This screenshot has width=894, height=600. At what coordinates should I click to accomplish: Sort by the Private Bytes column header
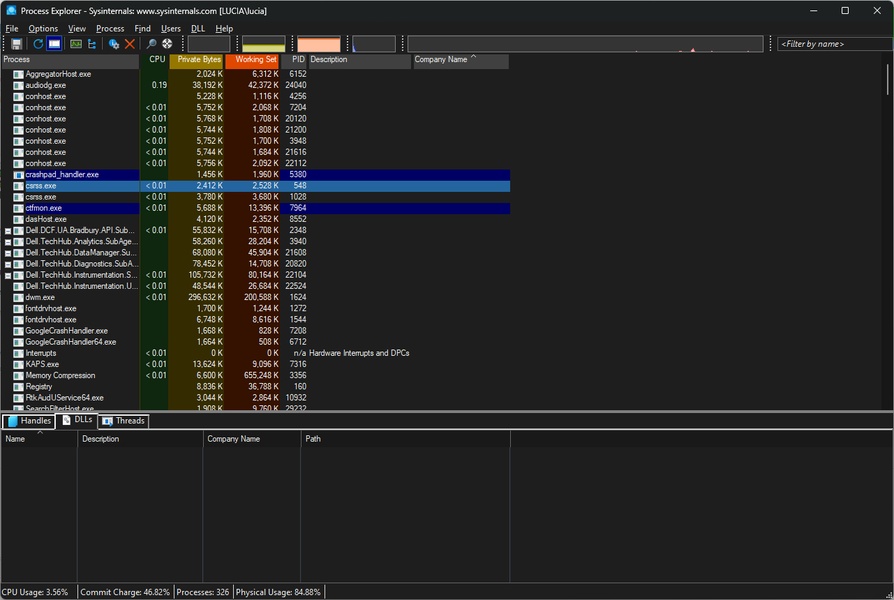[197, 60]
